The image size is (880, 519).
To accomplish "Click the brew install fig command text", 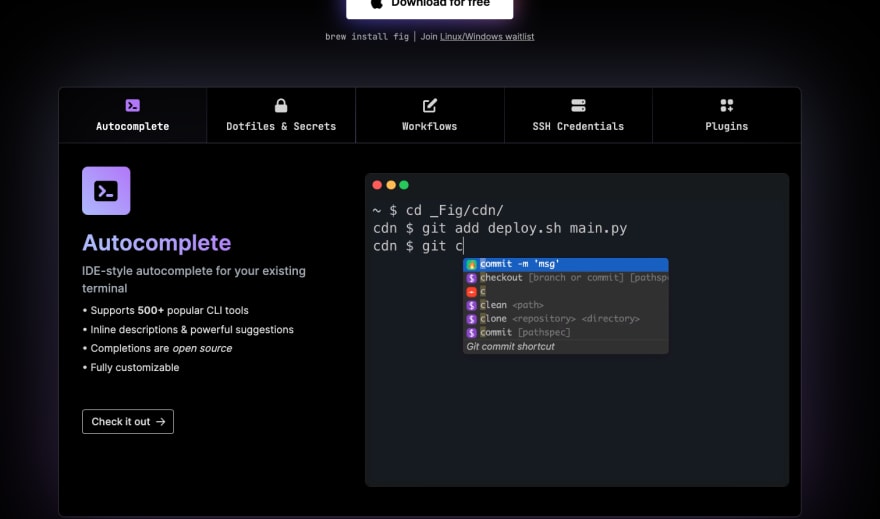I will [x=367, y=36].
